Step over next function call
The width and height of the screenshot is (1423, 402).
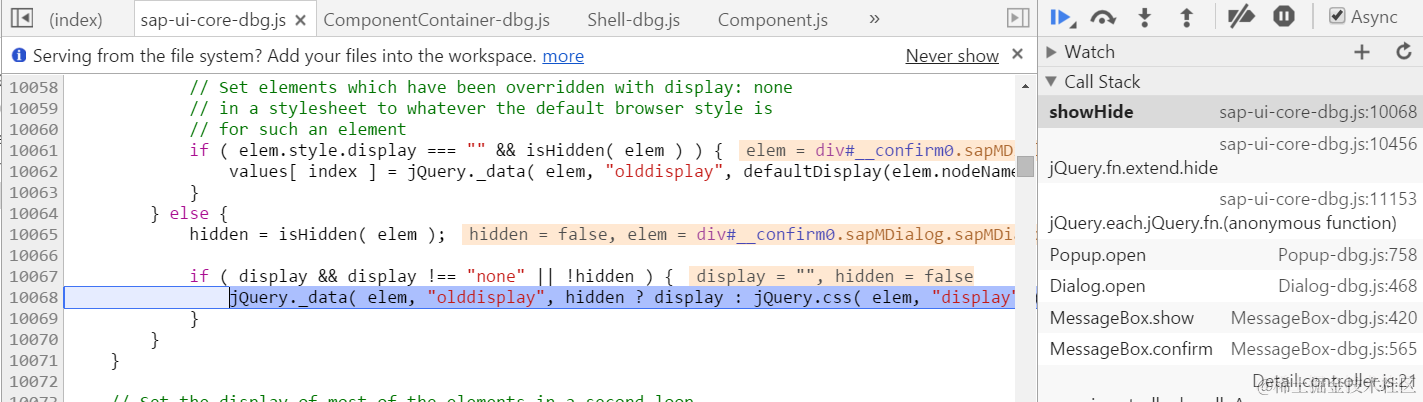(1104, 17)
